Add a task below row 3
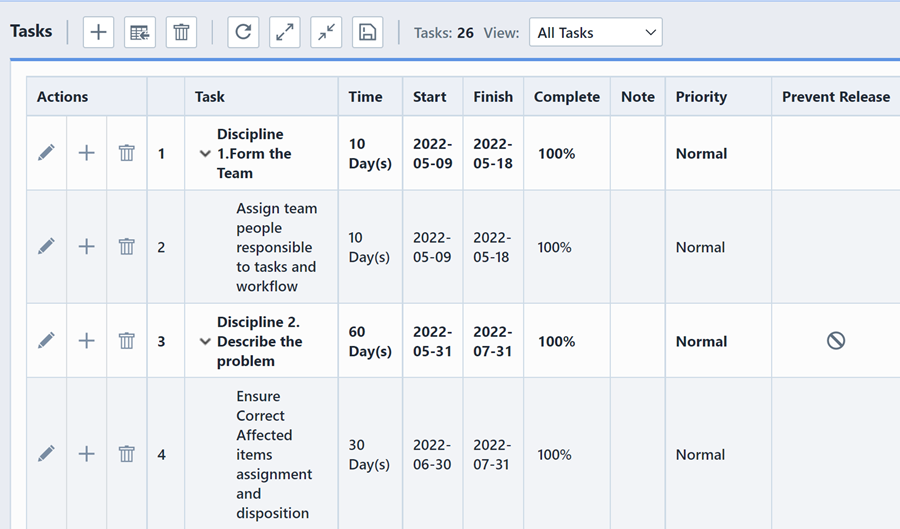 tap(87, 341)
